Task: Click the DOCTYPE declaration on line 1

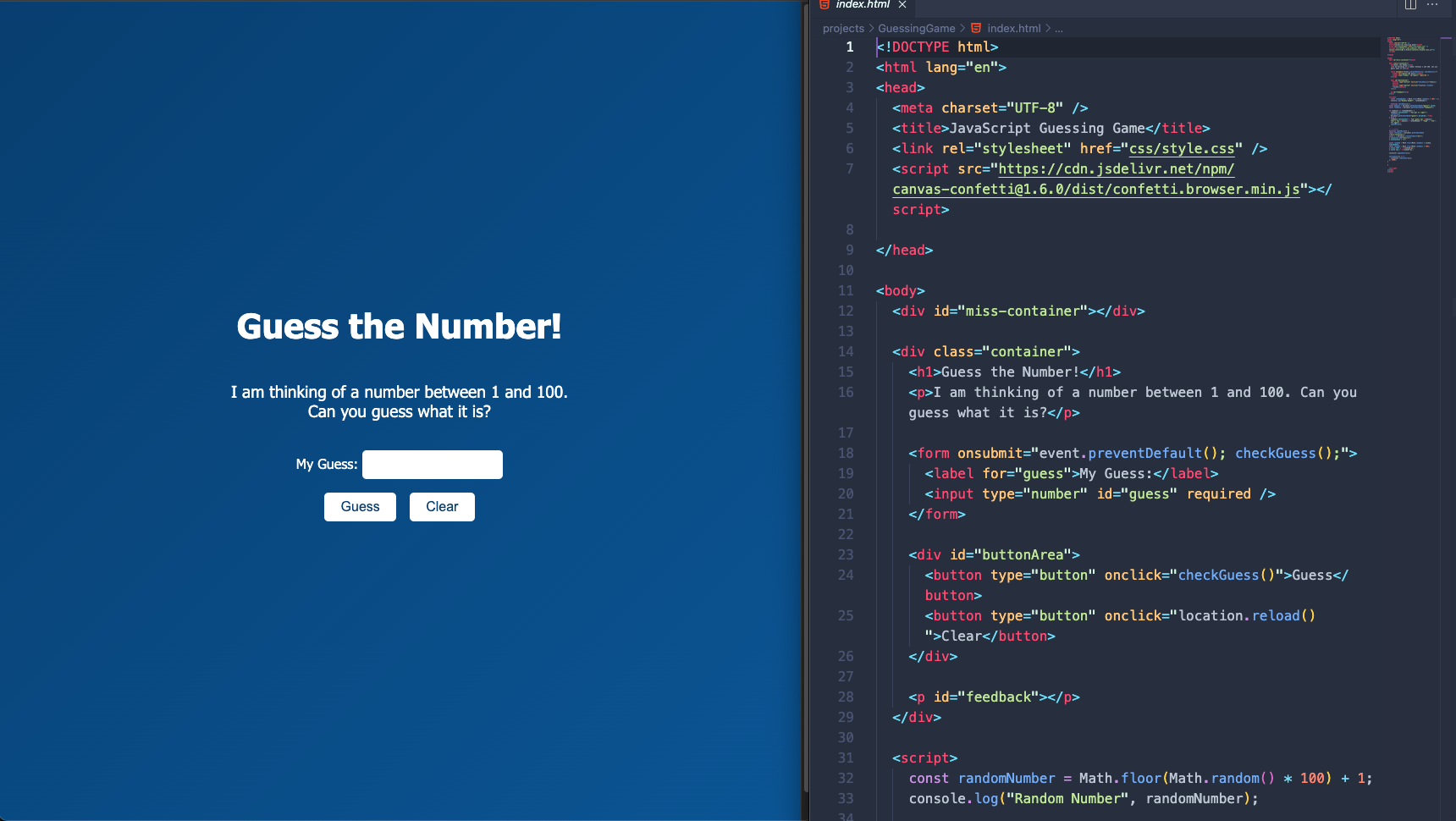Action: [x=937, y=47]
